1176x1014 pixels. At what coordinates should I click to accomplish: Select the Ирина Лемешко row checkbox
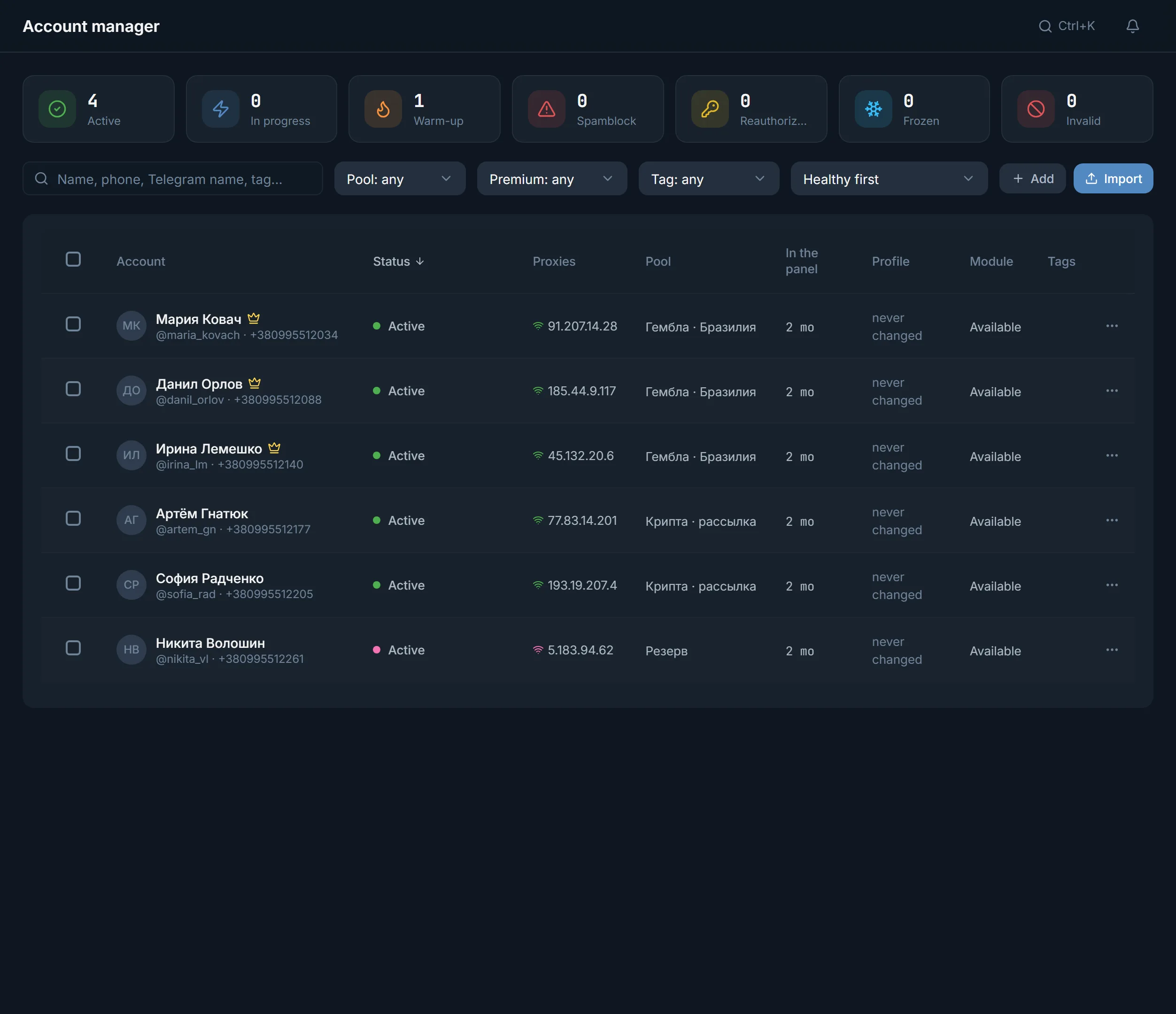click(73, 453)
